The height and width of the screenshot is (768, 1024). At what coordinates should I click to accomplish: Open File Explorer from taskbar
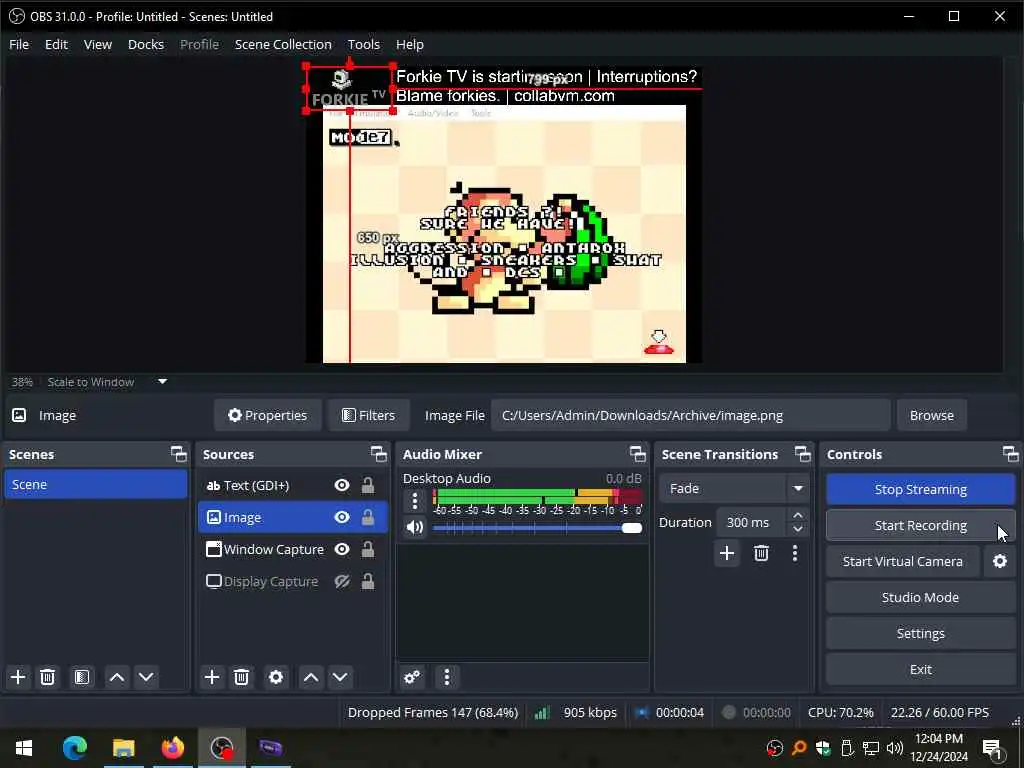[x=123, y=748]
